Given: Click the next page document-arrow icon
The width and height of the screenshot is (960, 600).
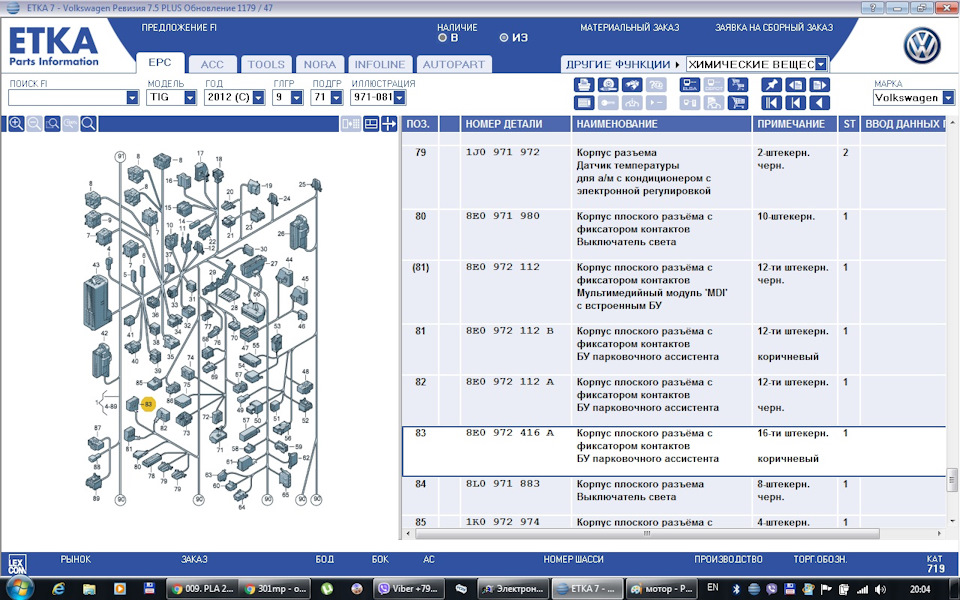Looking at the screenshot, I should click(x=819, y=85).
